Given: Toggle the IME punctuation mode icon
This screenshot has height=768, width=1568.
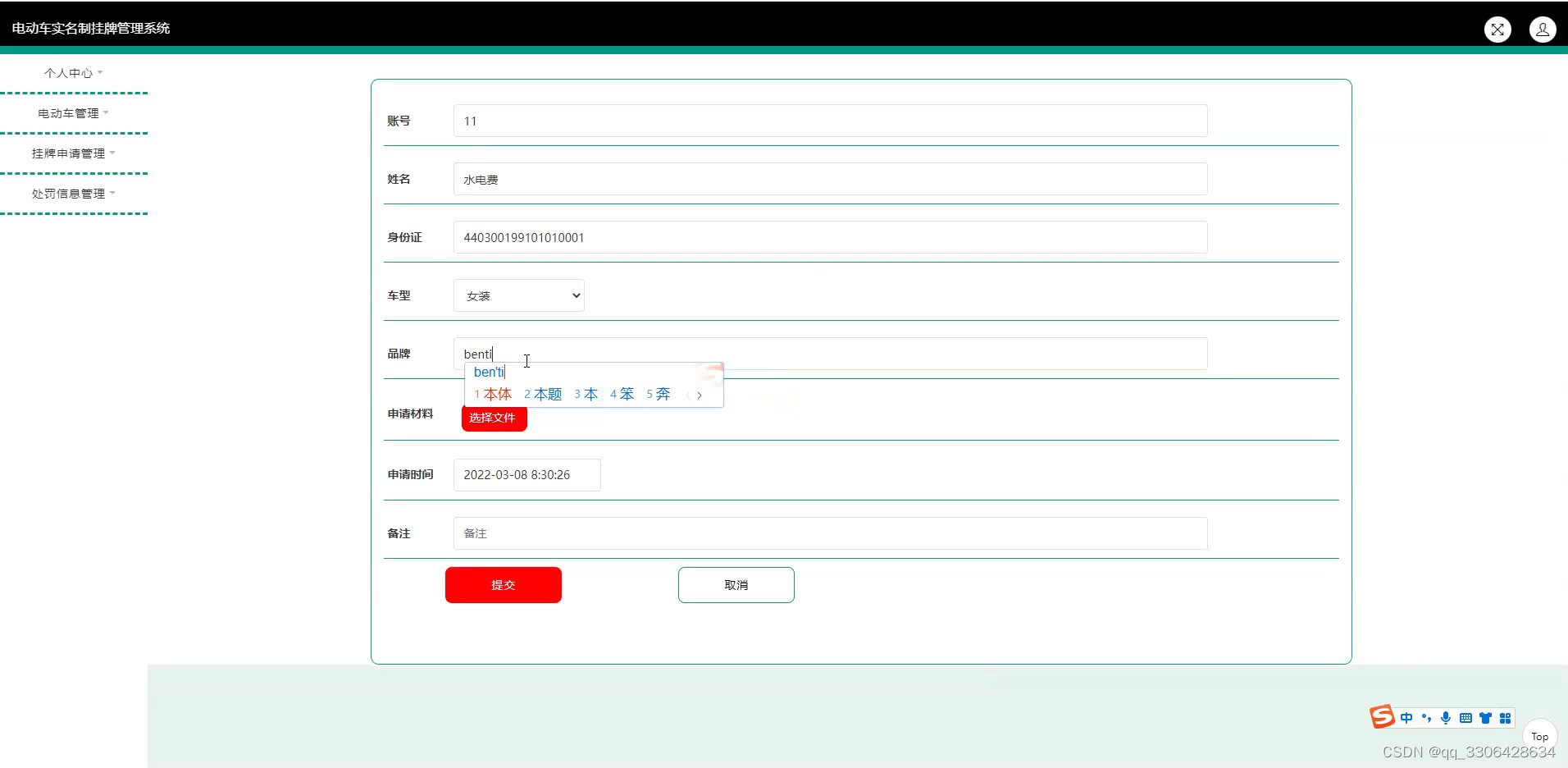Looking at the screenshot, I should pyautogui.click(x=1426, y=718).
